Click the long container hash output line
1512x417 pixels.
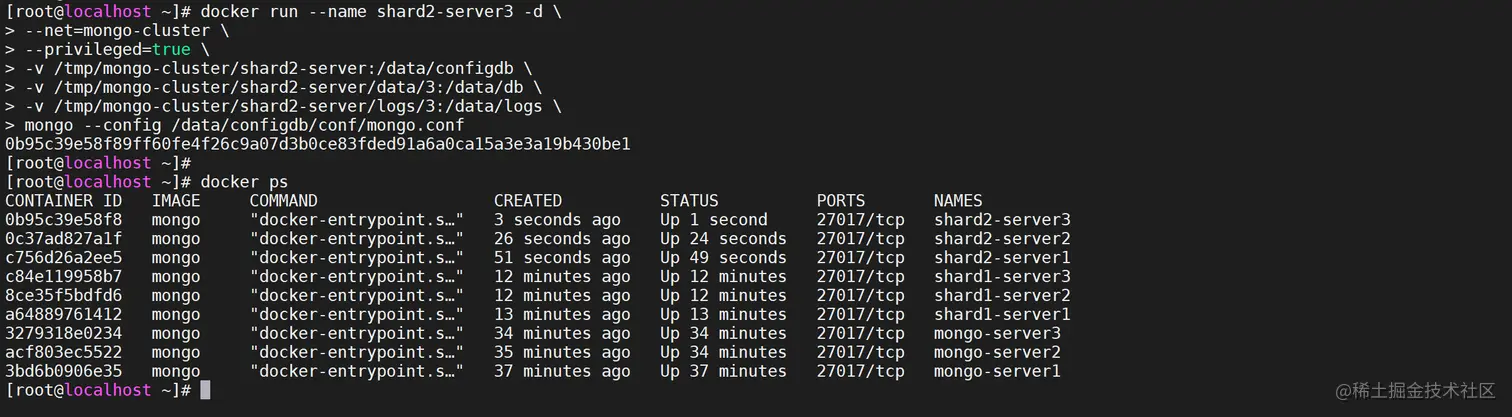click(318, 143)
